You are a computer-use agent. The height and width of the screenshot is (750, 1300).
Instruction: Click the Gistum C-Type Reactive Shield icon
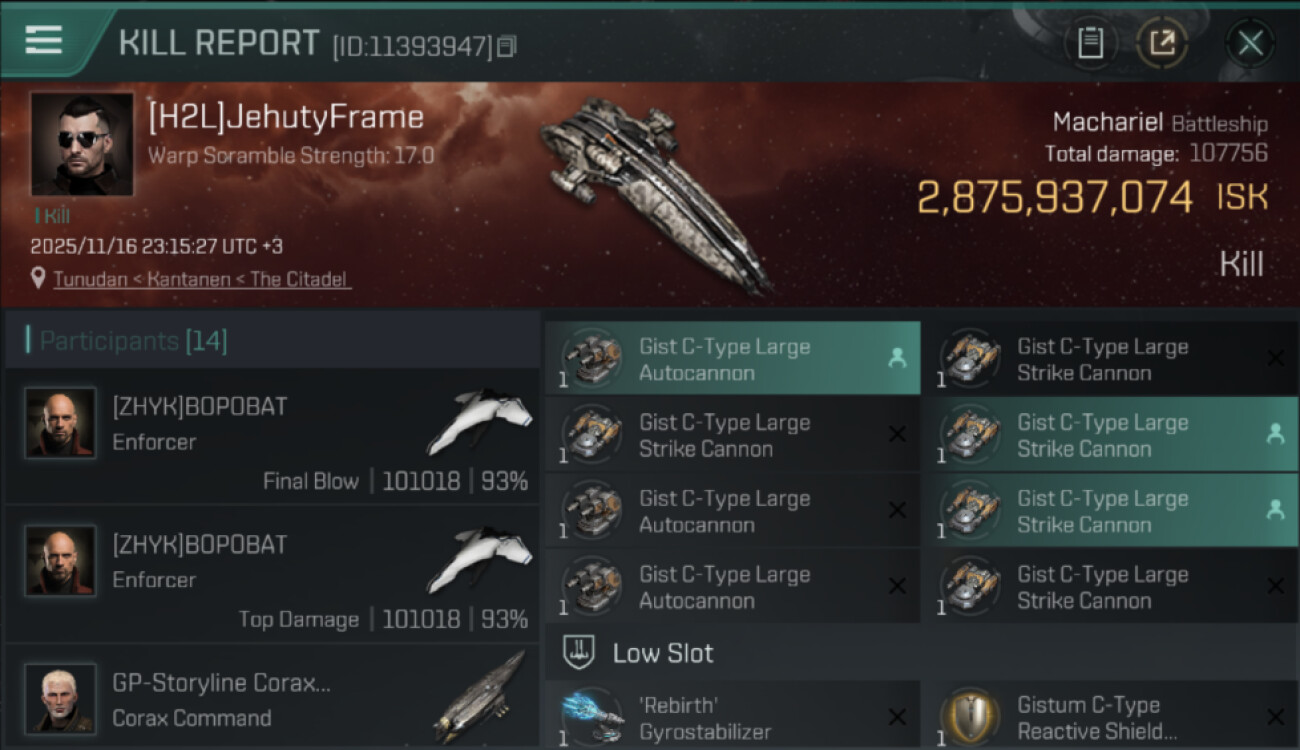(970, 716)
